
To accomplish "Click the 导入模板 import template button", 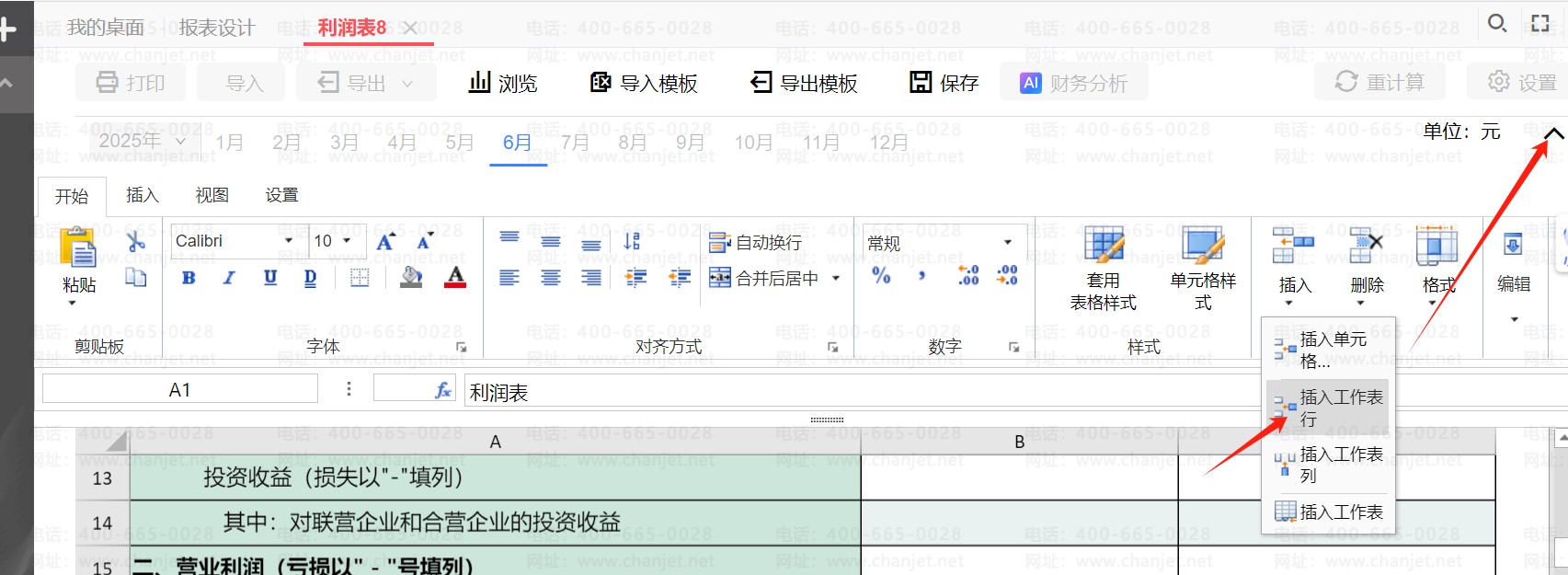I will (x=644, y=84).
